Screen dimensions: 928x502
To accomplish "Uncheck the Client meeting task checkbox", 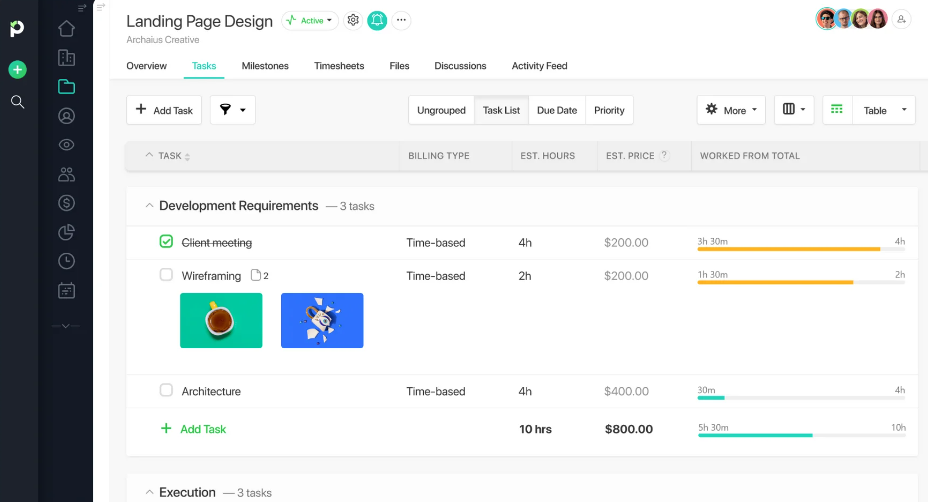I will [x=166, y=242].
